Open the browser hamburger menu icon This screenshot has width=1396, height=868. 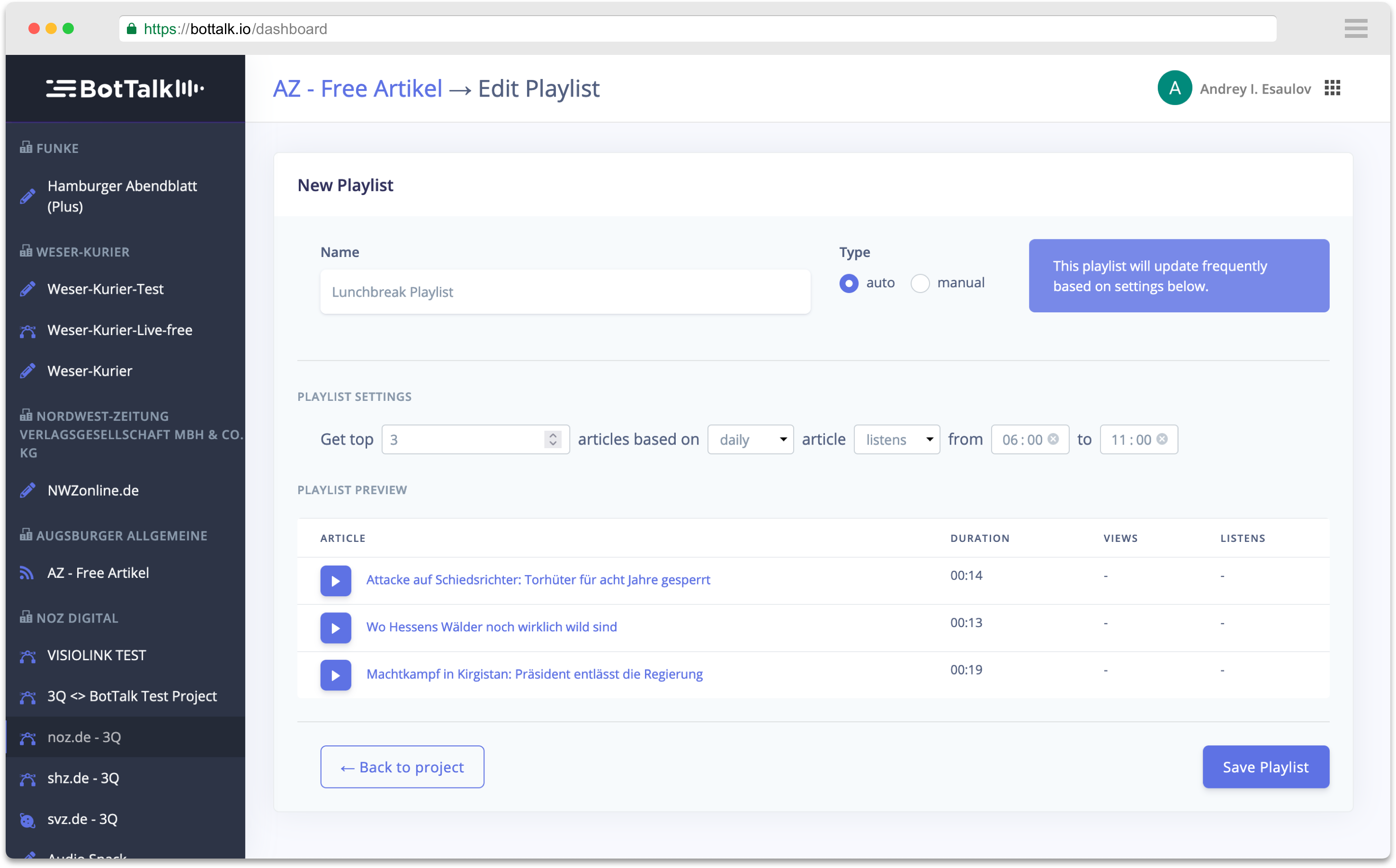pos(1355,28)
